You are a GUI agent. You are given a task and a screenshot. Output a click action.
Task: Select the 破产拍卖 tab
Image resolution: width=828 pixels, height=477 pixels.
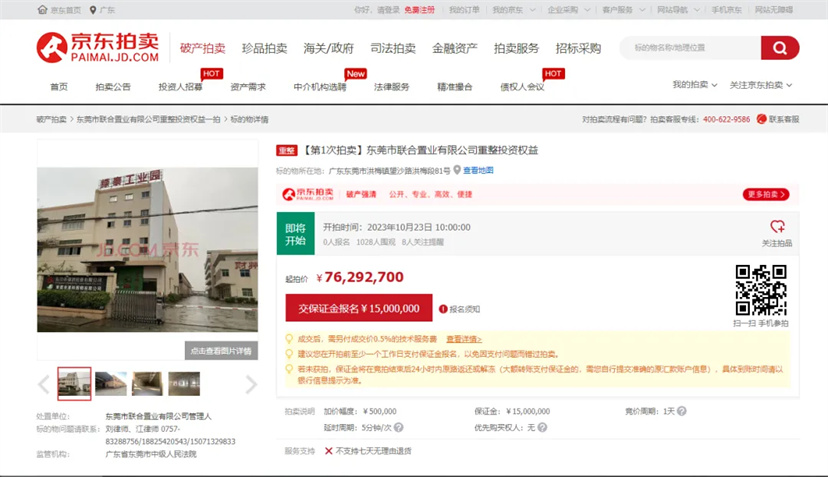pos(203,48)
